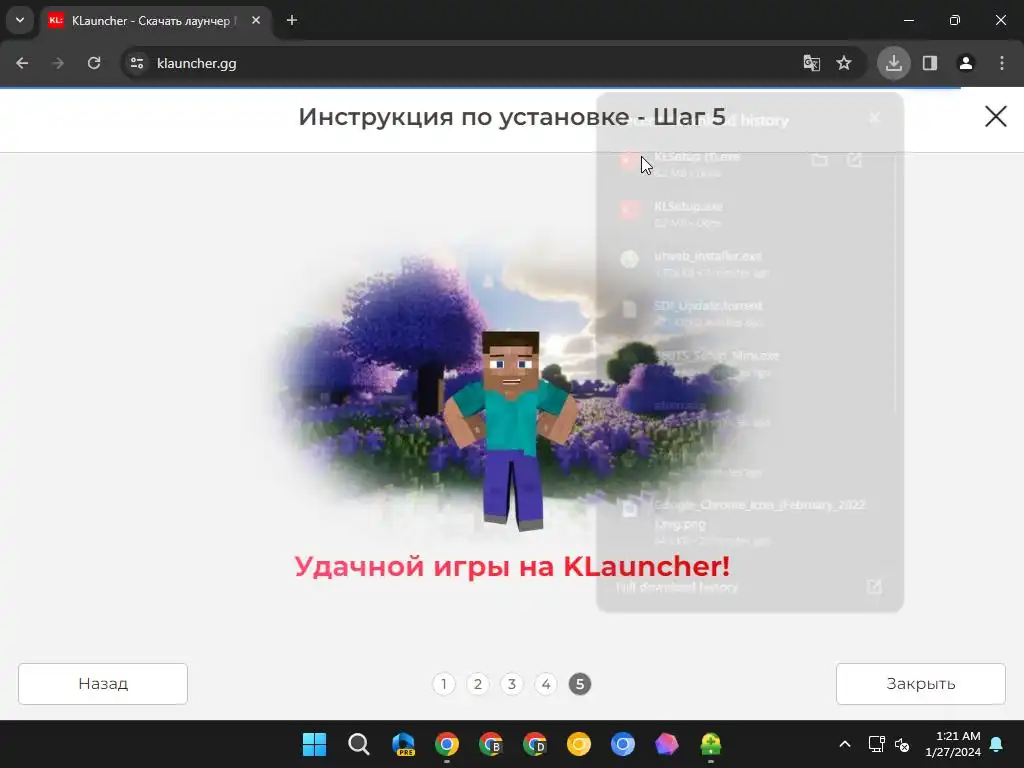
Task: Toggle the Chrome side panel
Action: [930, 63]
